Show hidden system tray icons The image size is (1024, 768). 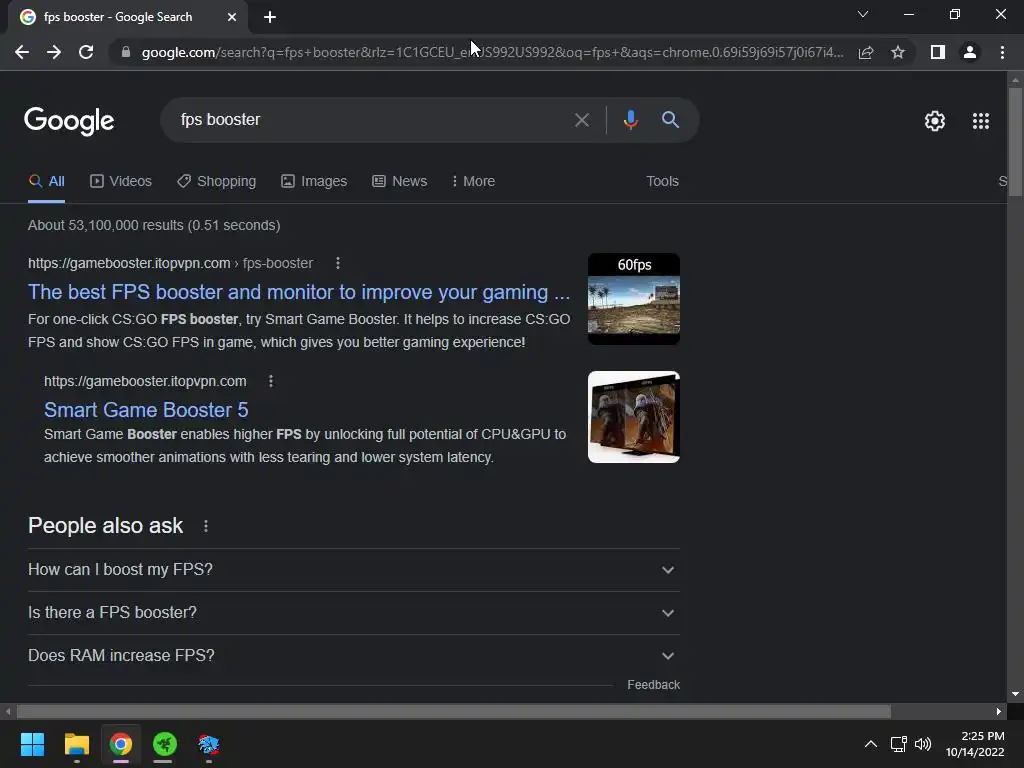tap(871, 744)
